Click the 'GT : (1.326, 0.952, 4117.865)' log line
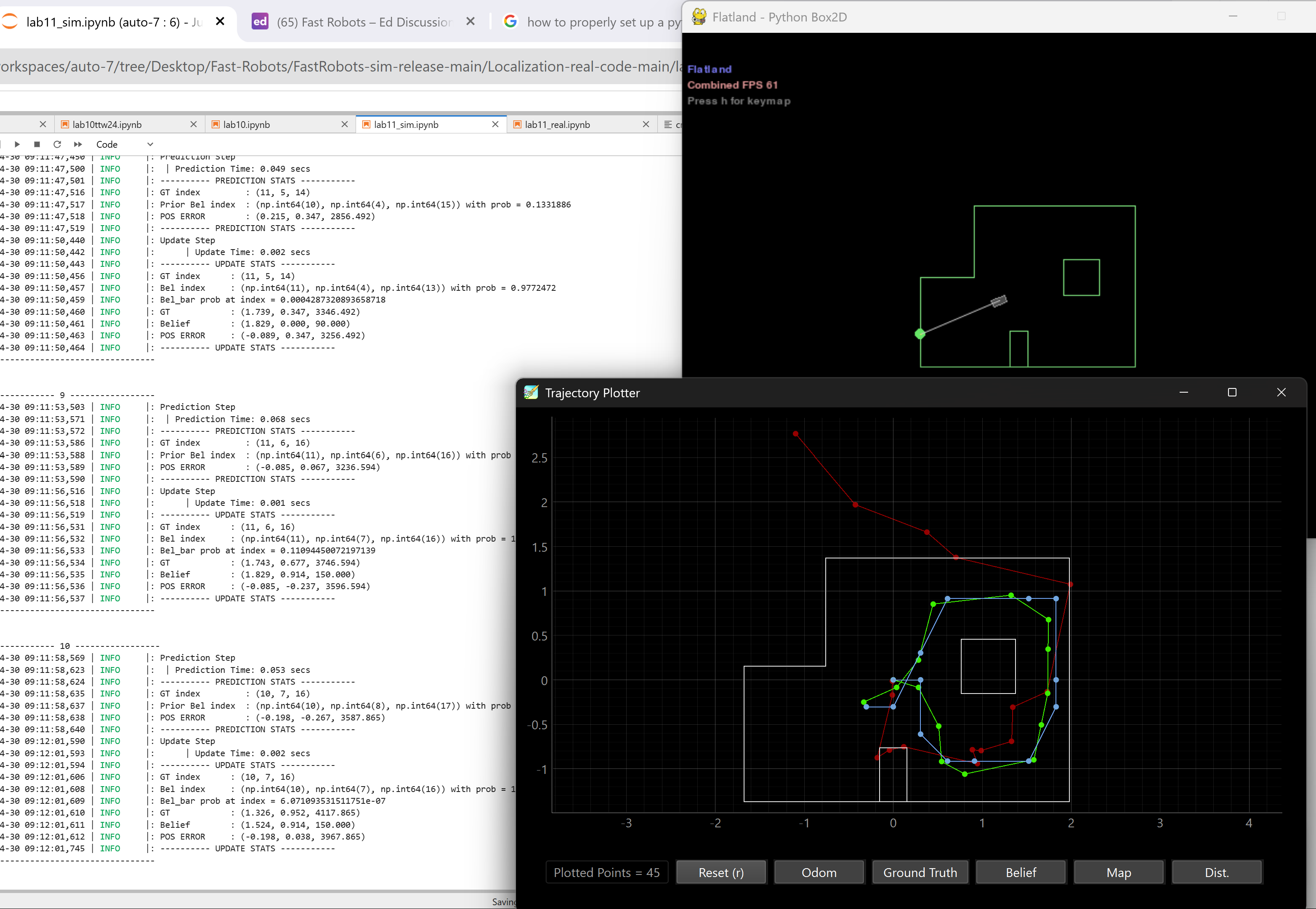The width and height of the screenshot is (1316, 909). [260, 812]
